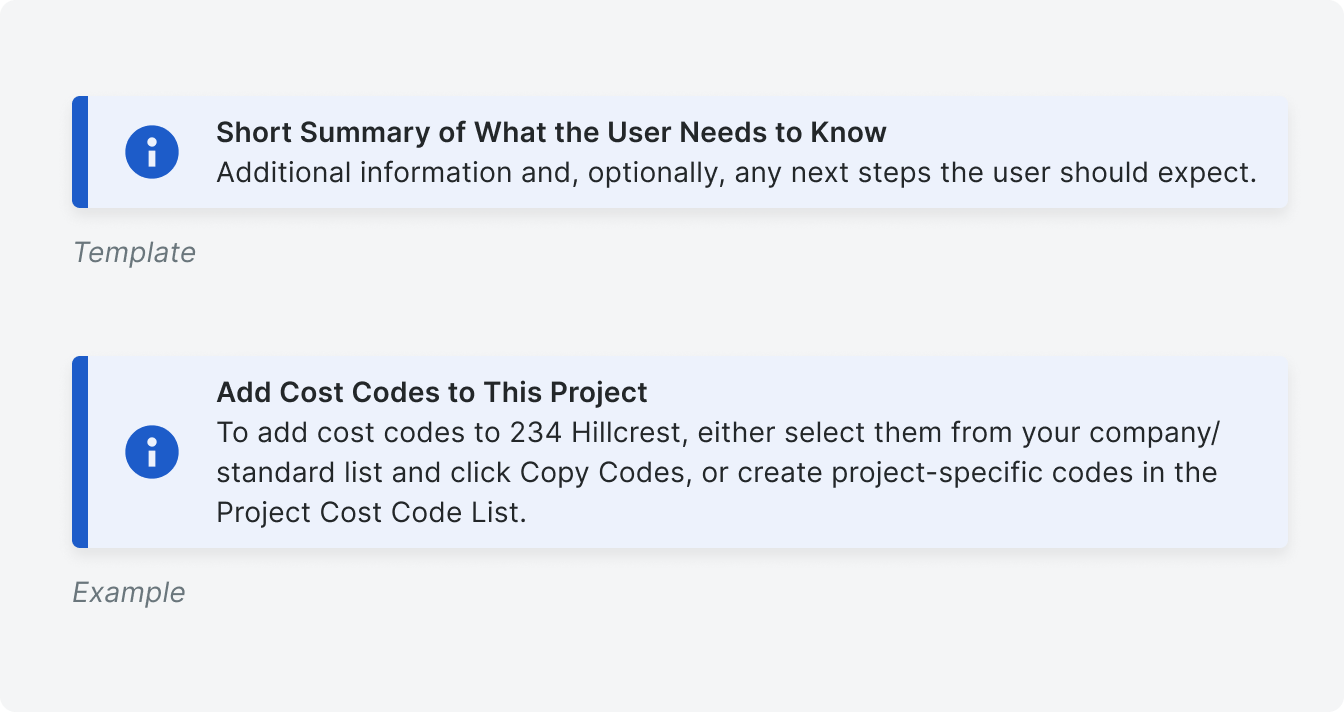Click the 'Additional information and, optionally' body text
Viewport: 1344px width, 712px height.
pos(471,172)
